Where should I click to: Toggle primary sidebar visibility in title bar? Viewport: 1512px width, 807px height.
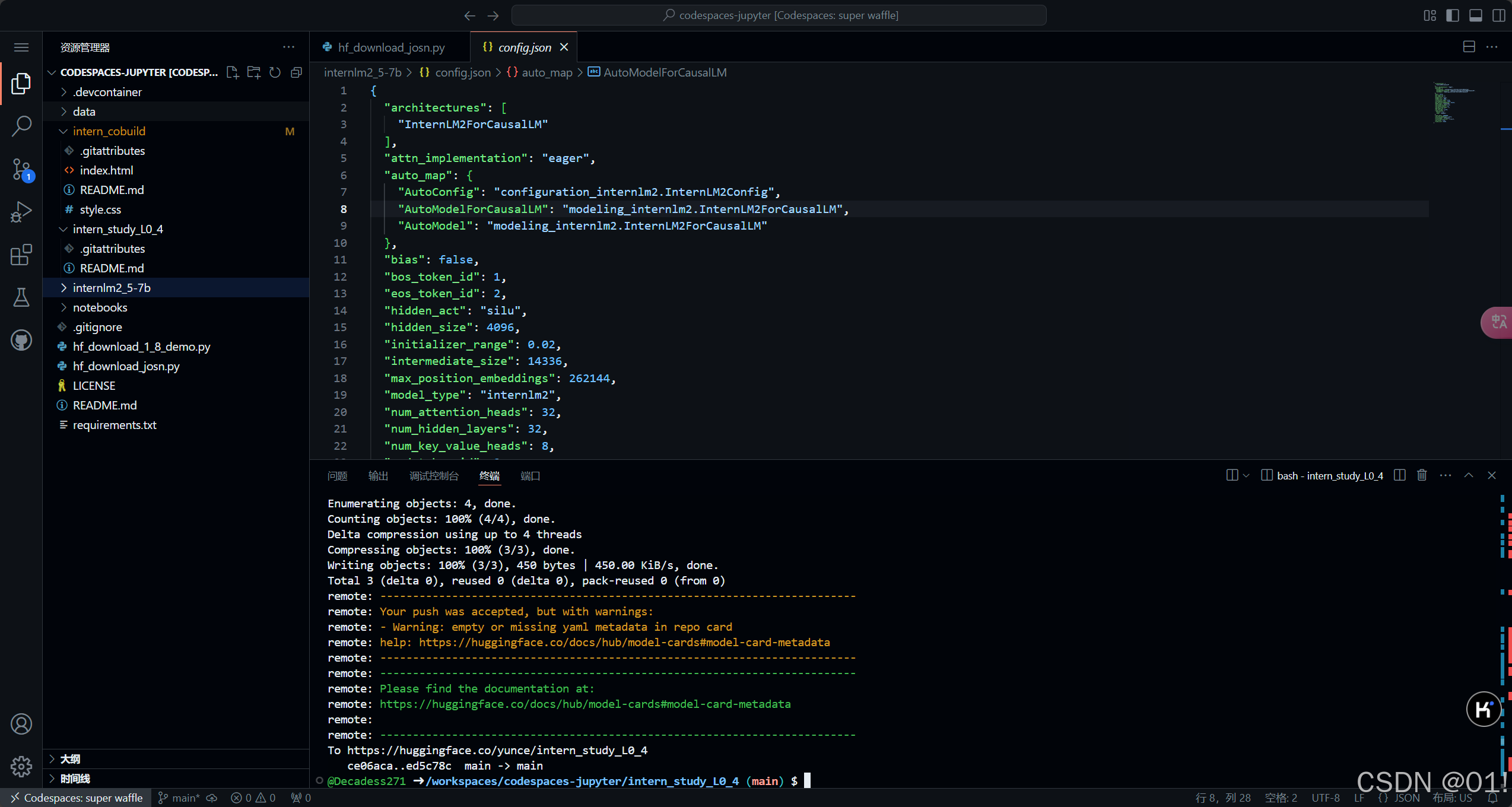(x=1453, y=15)
